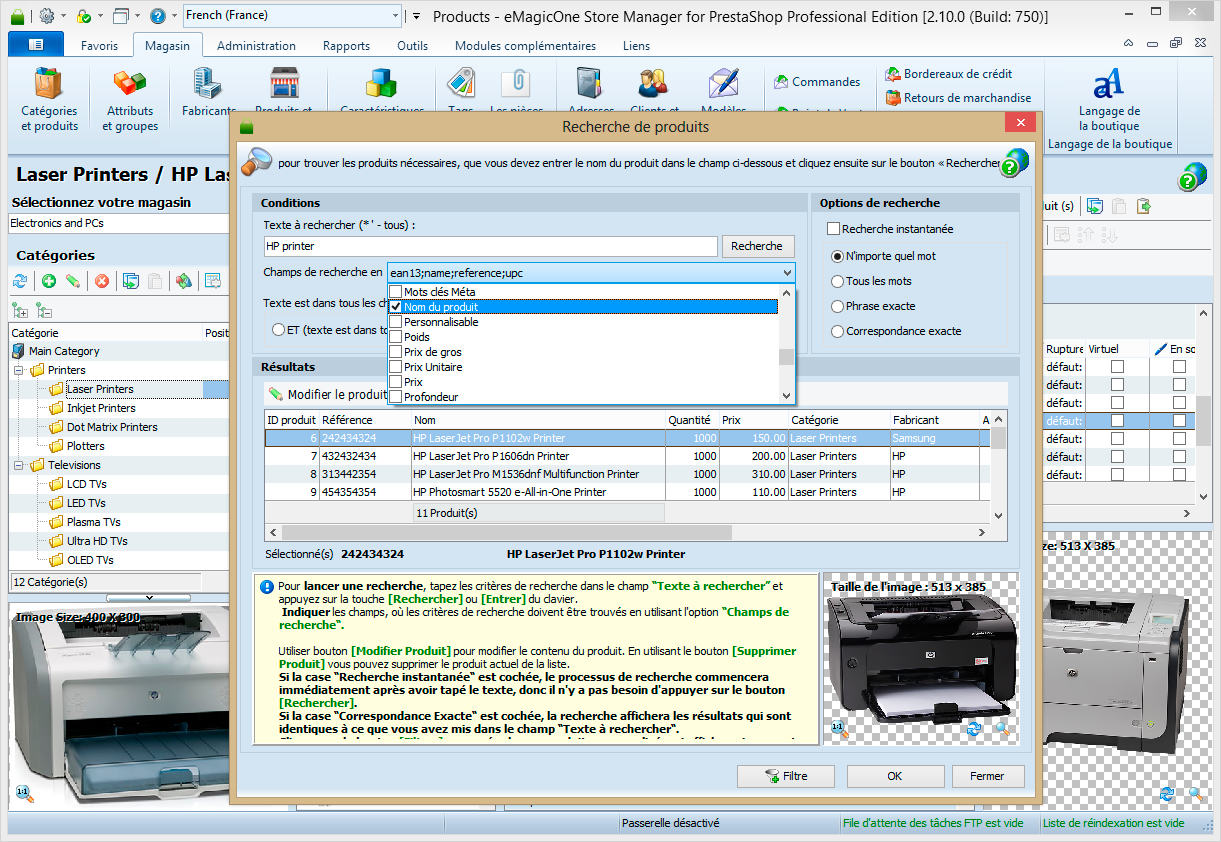Click the edit category pencil icon
The width and height of the screenshot is (1221, 842).
click(73, 281)
